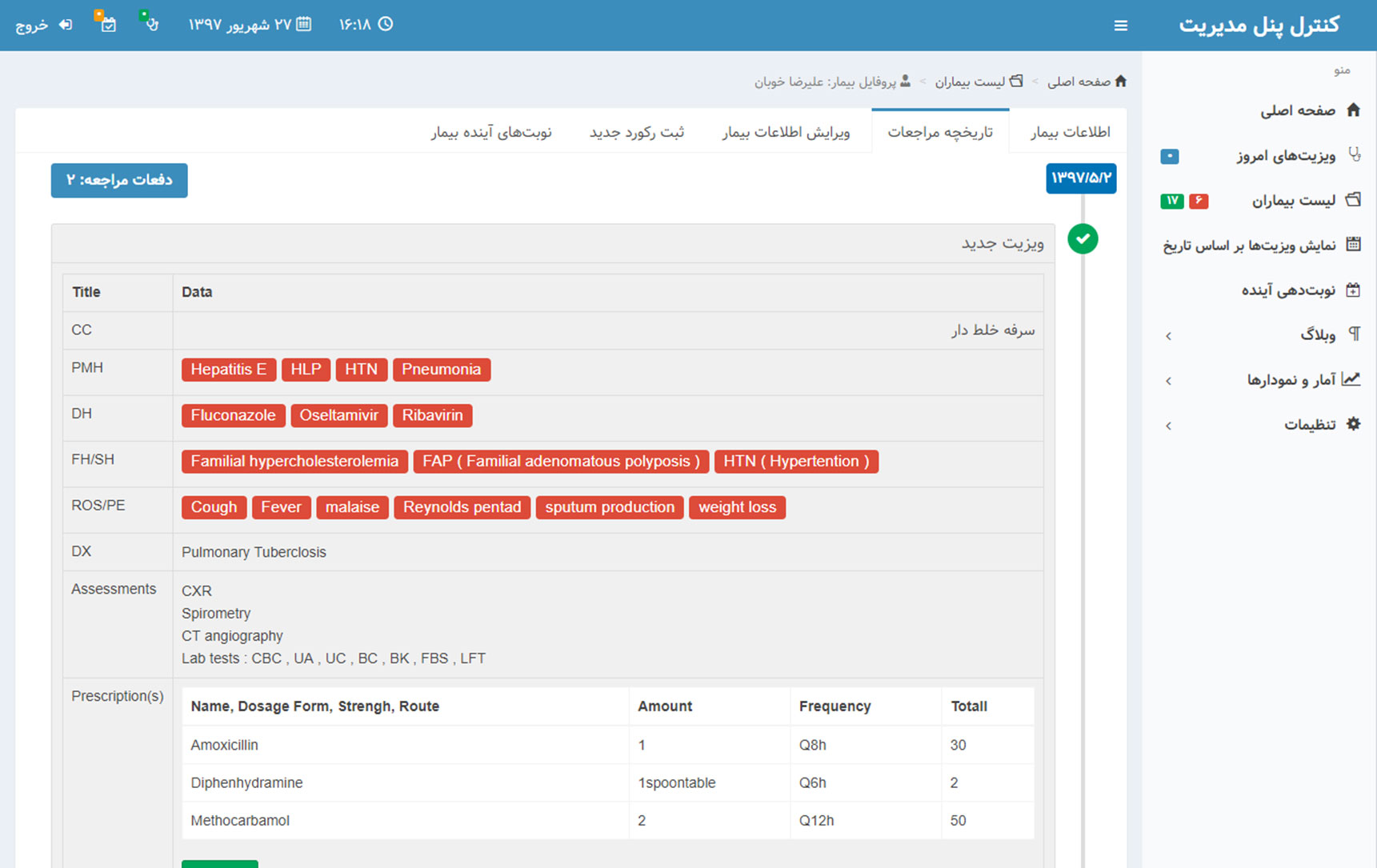The image size is (1377, 868).
Task: Expand the وبلاگ submenu
Action: pyautogui.click(x=1317, y=334)
